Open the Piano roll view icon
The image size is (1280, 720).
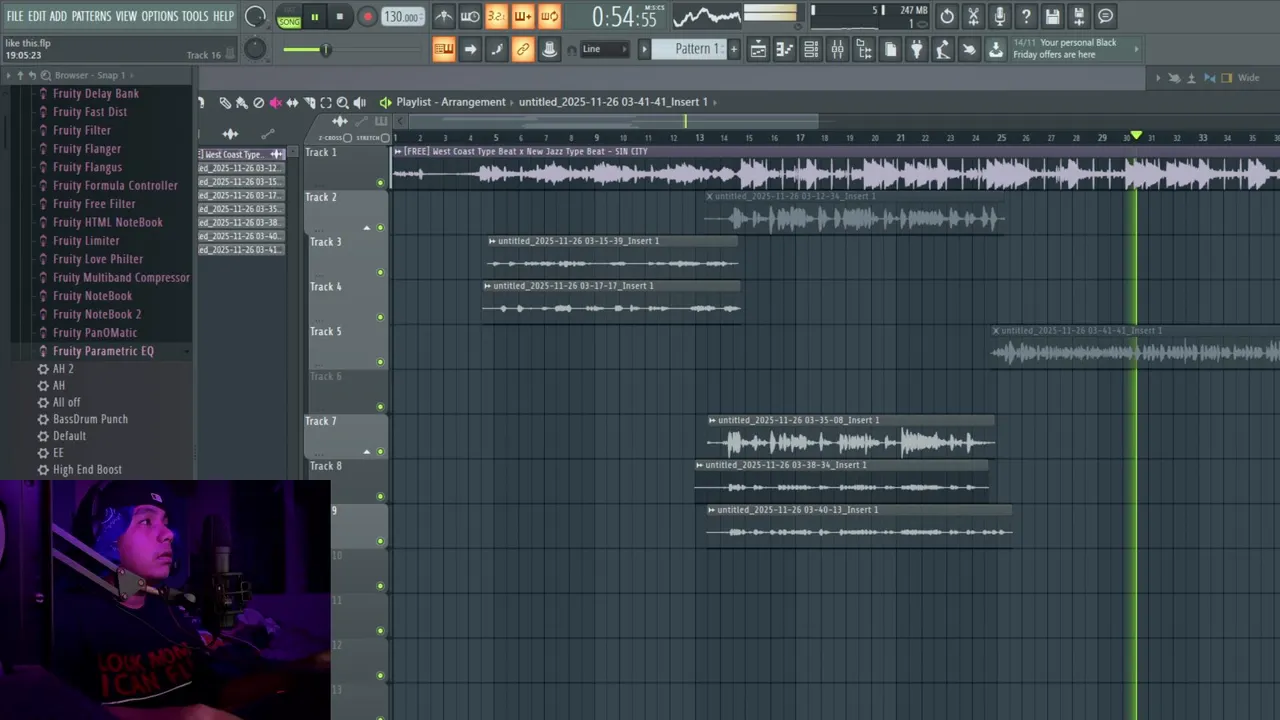coord(785,49)
